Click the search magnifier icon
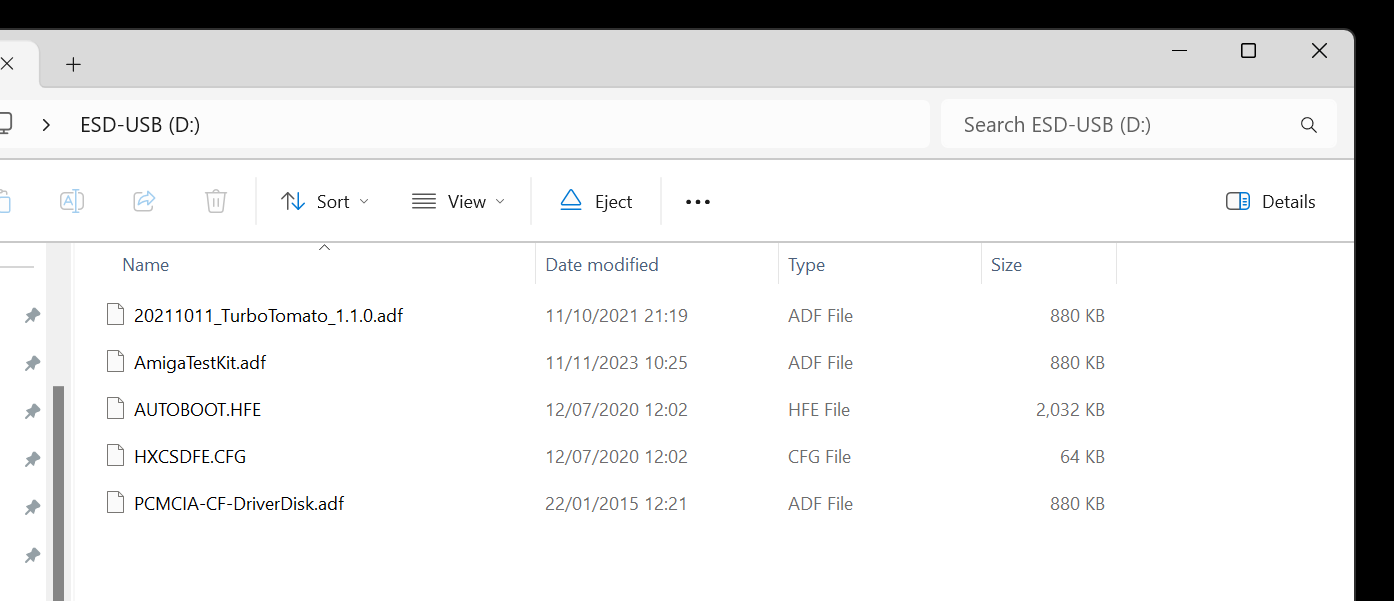 [x=1308, y=125]
